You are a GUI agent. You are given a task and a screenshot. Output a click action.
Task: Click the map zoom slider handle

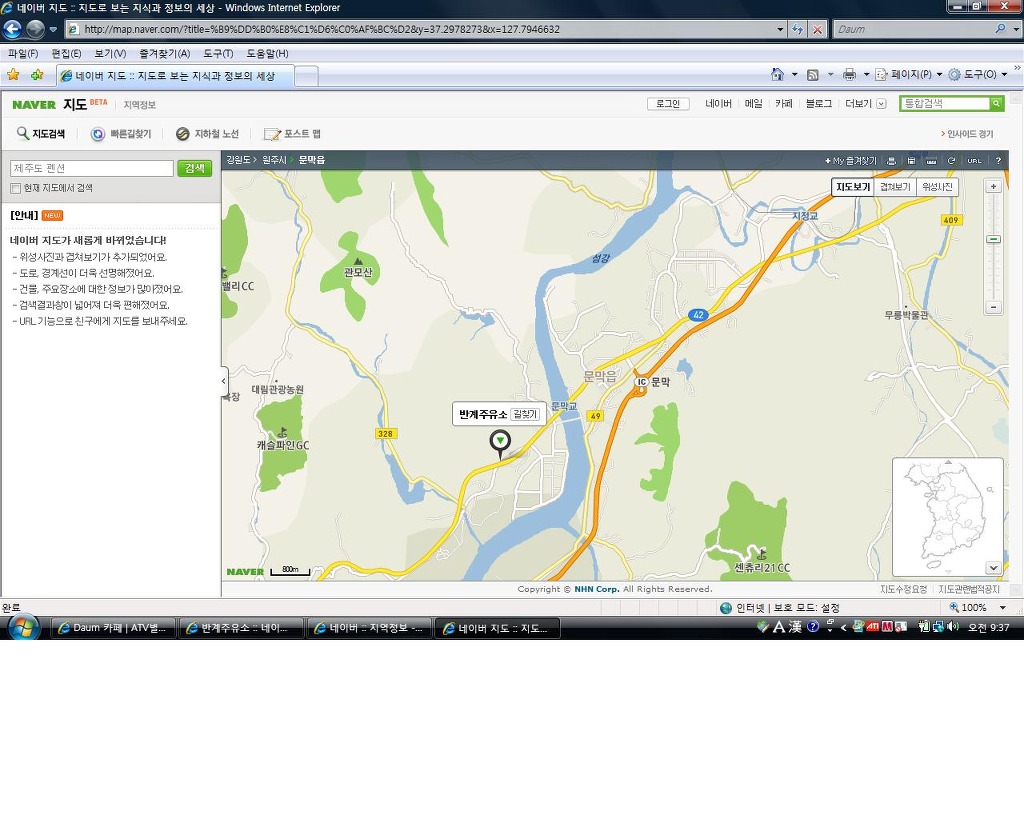point(993,240)
